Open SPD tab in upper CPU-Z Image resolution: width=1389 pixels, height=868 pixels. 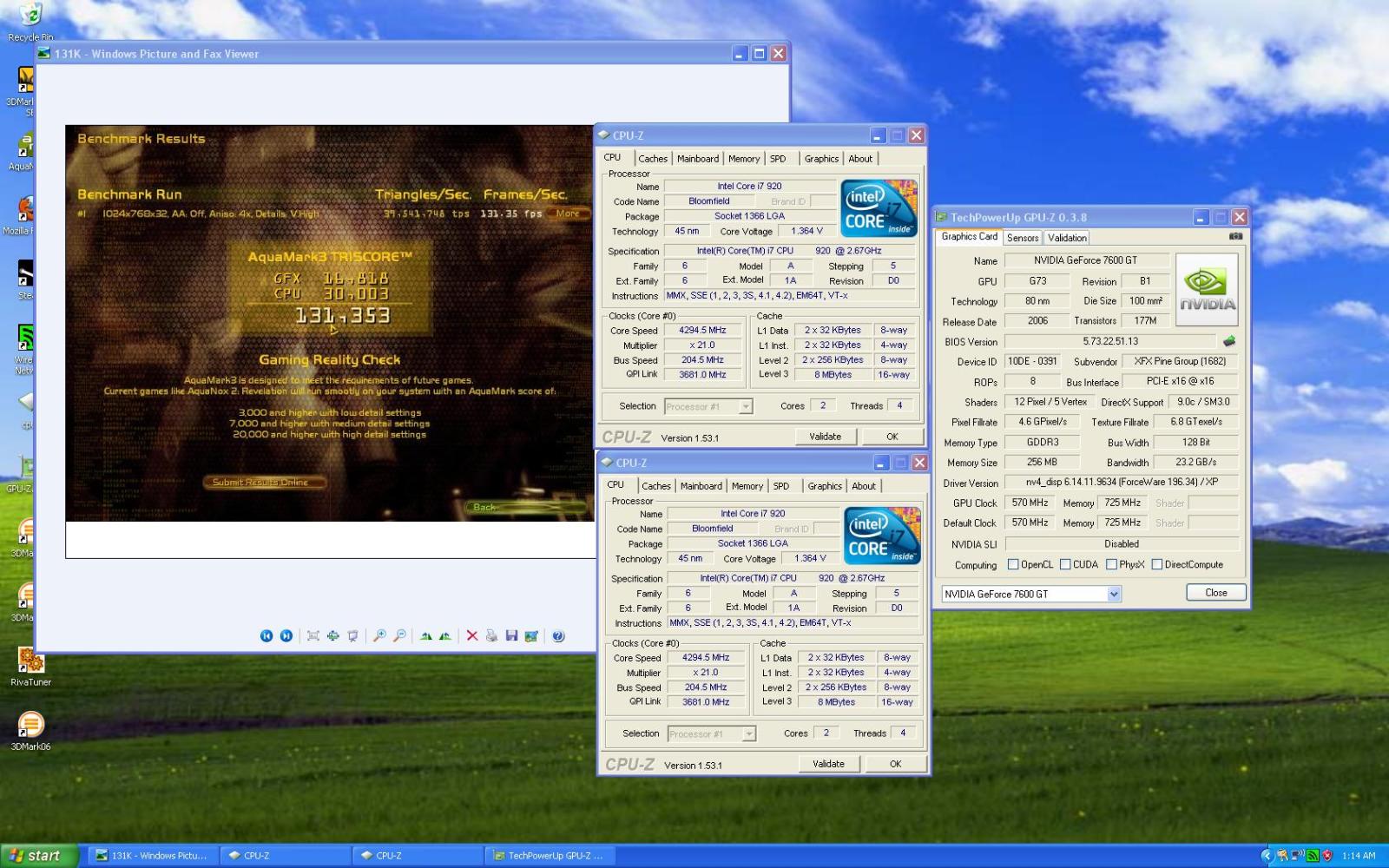pyautogui.click(x=778, y=159)
